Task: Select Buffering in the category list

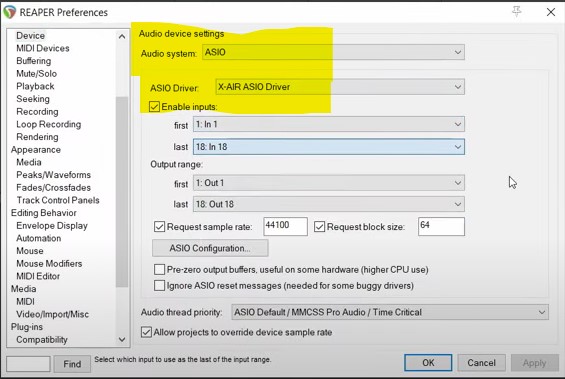Action: tap(34, 61)
